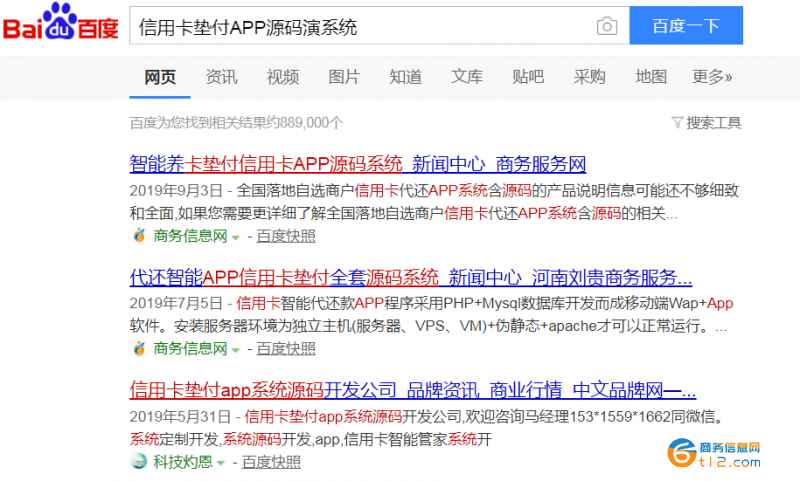The width and height of the screenshot is (800, 481).
Task: Switch to the 视频 tab
Action: click(x=283, y=77)
